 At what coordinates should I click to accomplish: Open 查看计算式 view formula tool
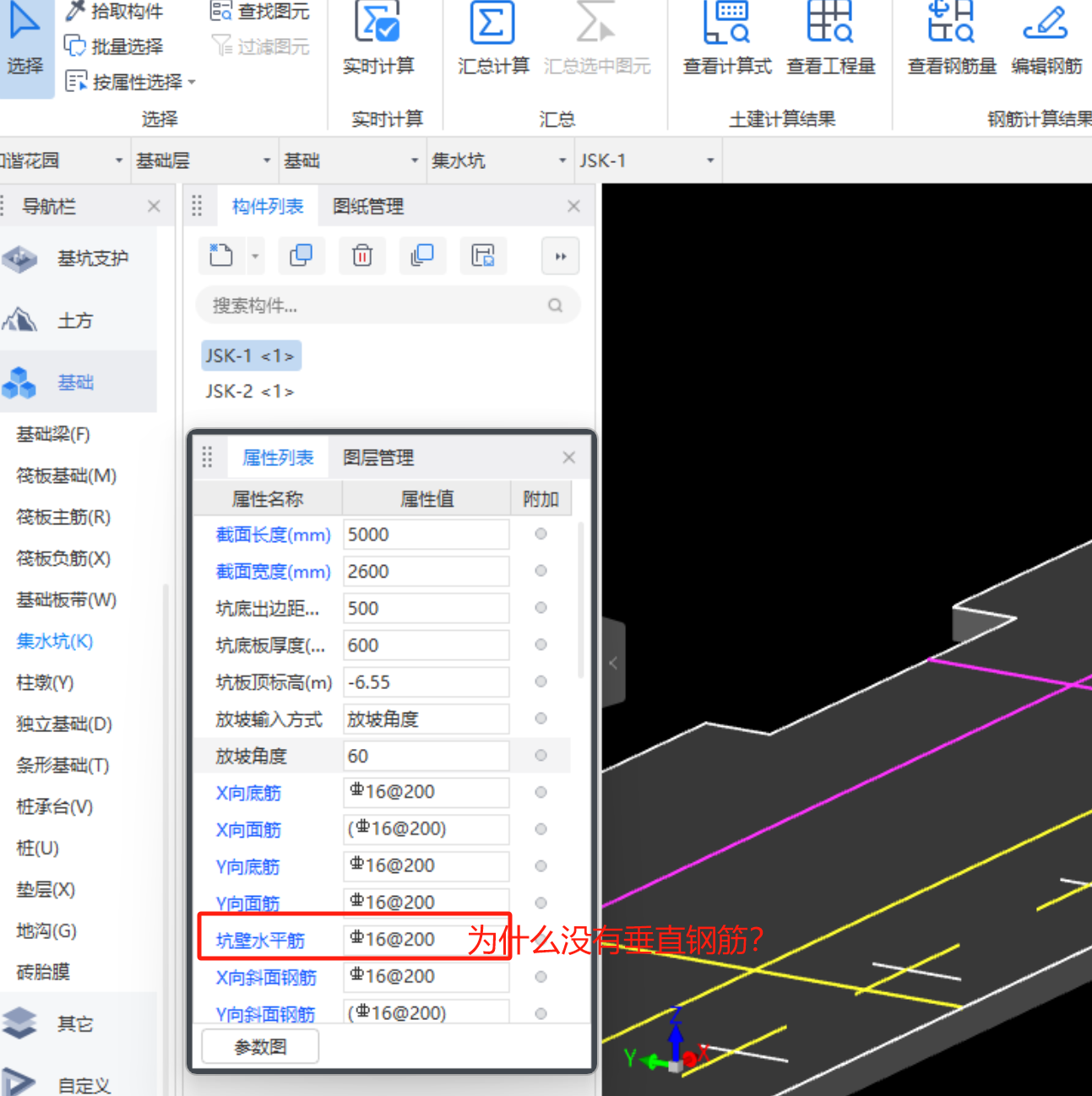[727, 40]
